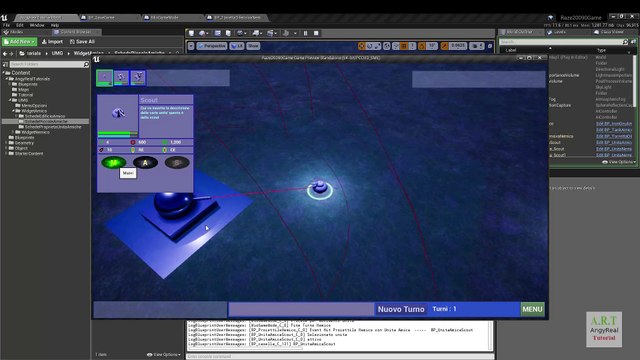The height and width of the screenshot is (360, 640).
Task: Maximize the viewport with corner icon
Action: click(x=490, y=46)
